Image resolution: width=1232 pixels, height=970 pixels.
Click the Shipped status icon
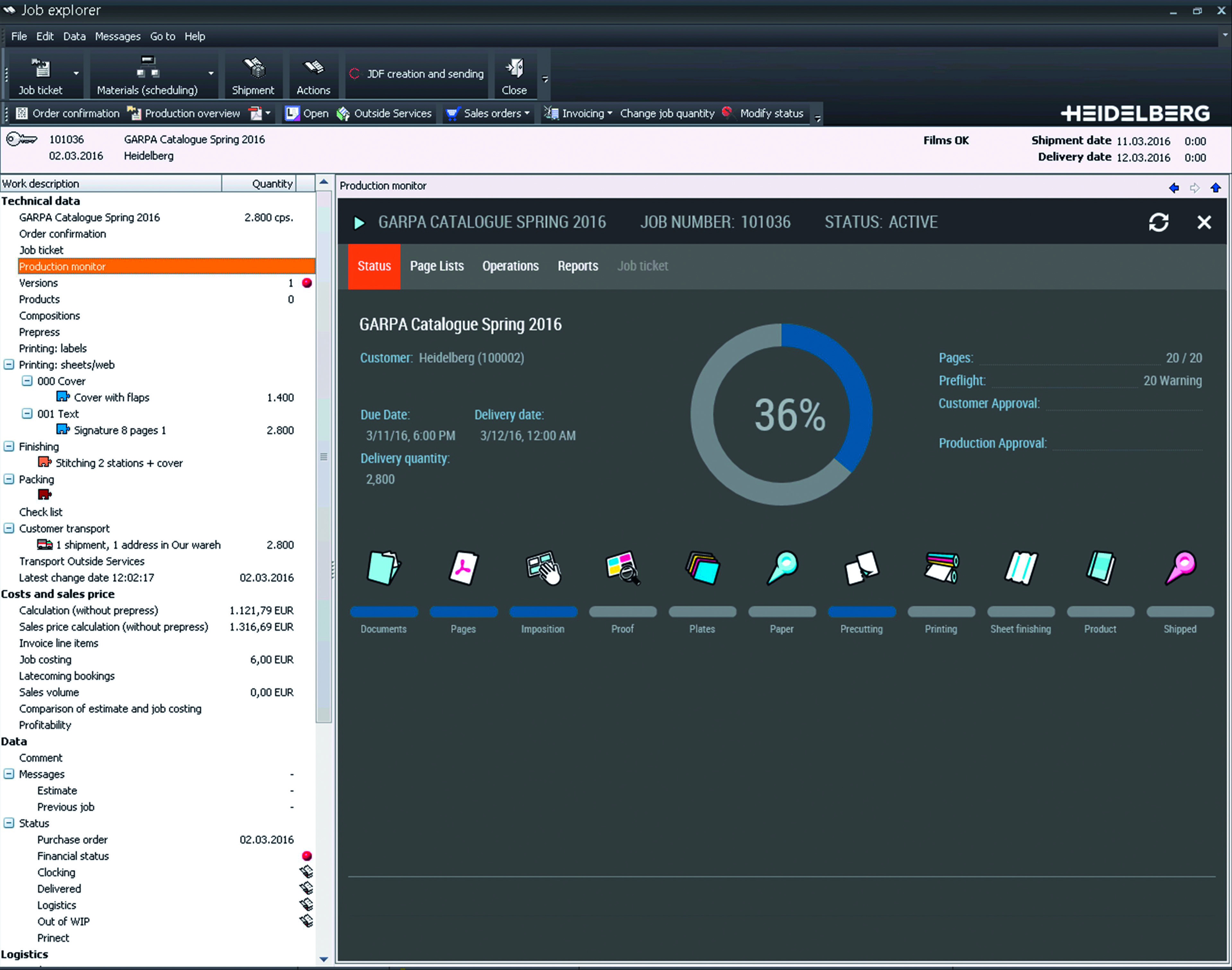click(x=1180, y=568)
